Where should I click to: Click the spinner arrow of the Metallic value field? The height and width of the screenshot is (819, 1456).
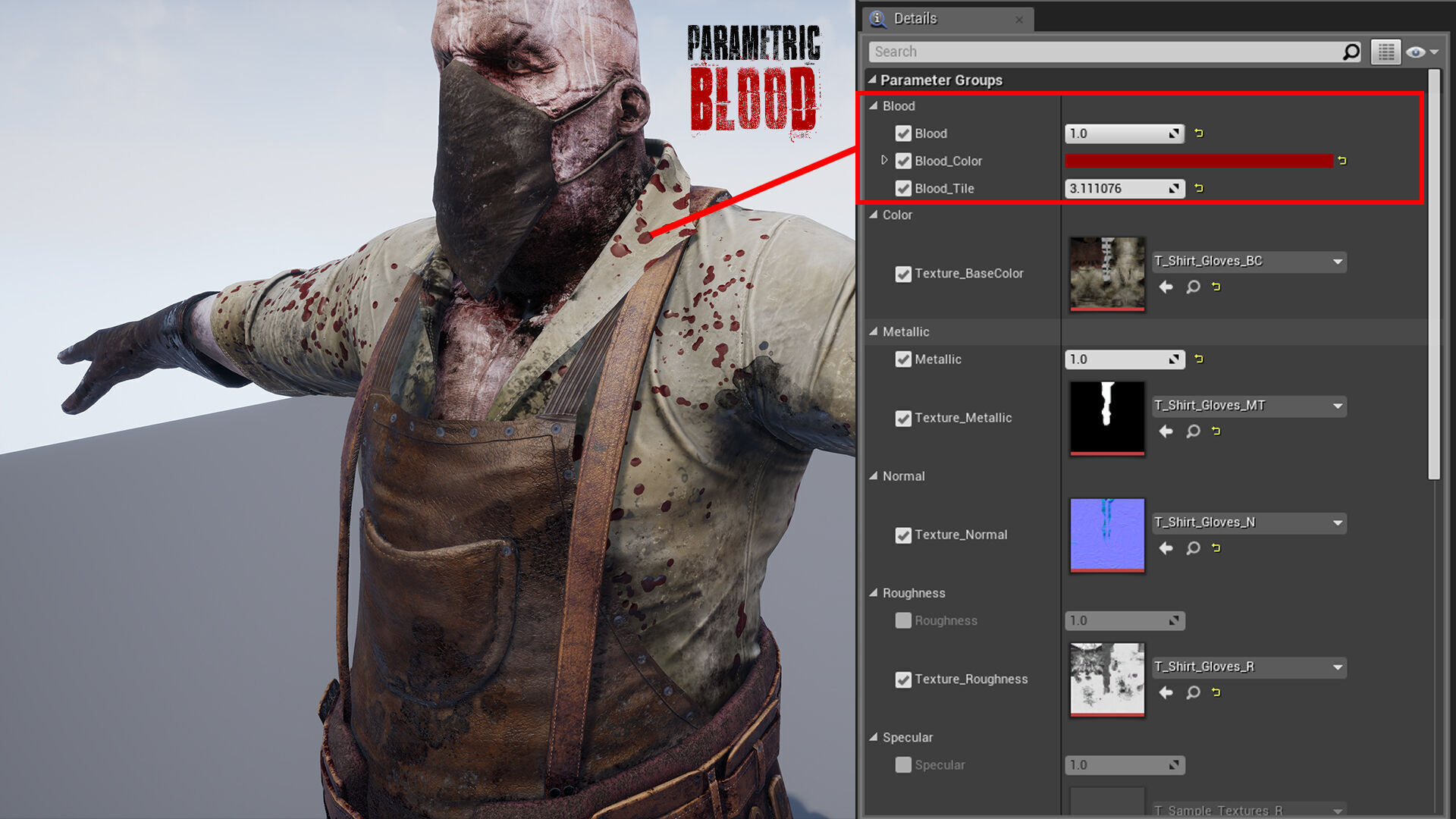point(1174,359)
